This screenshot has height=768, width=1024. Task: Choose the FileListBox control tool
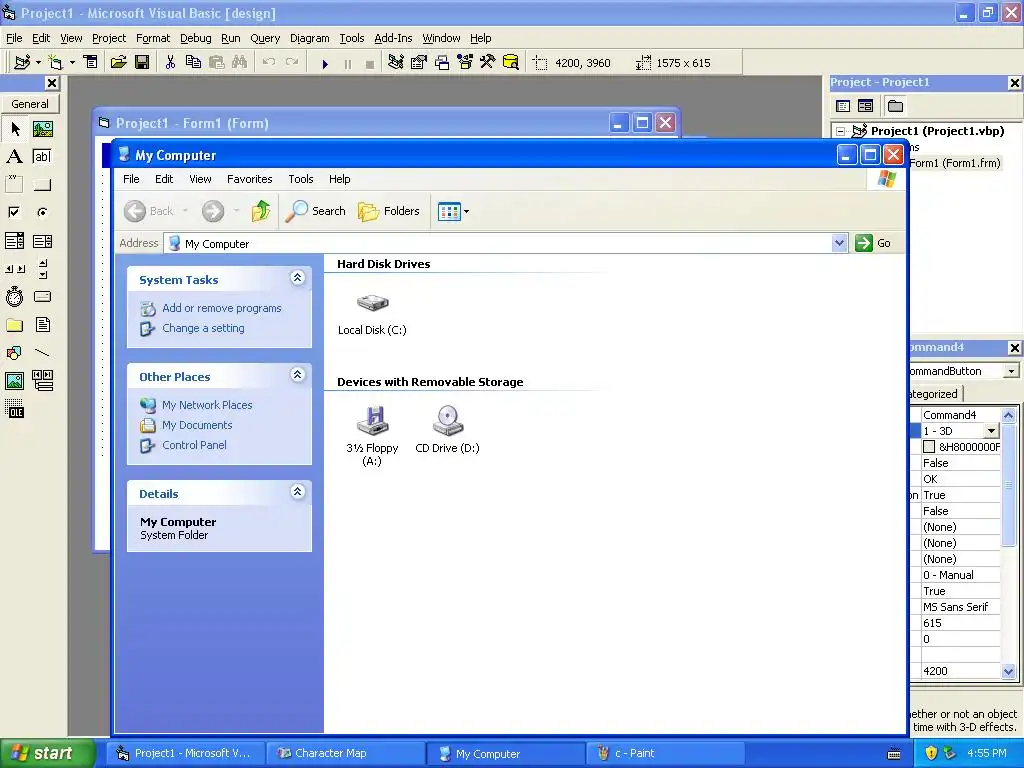[42, 325]
